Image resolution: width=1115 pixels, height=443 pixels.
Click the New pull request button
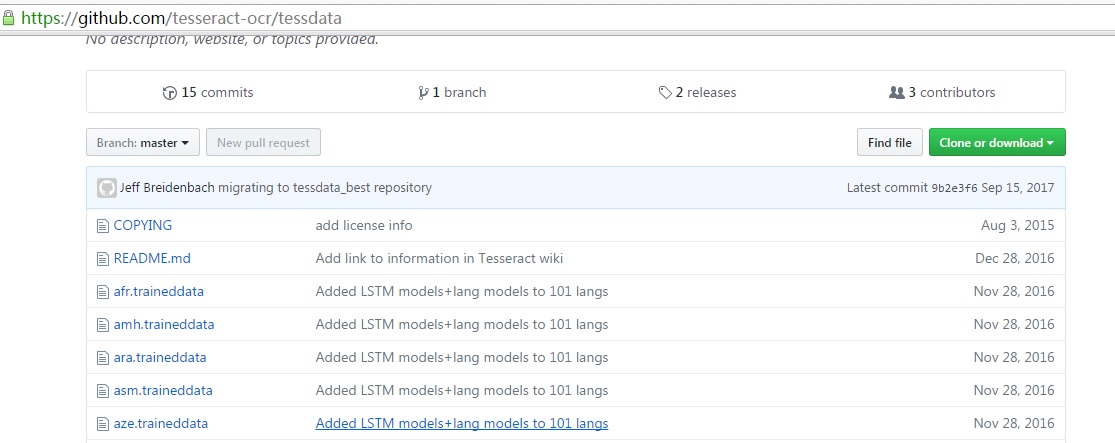click(263, 142)
